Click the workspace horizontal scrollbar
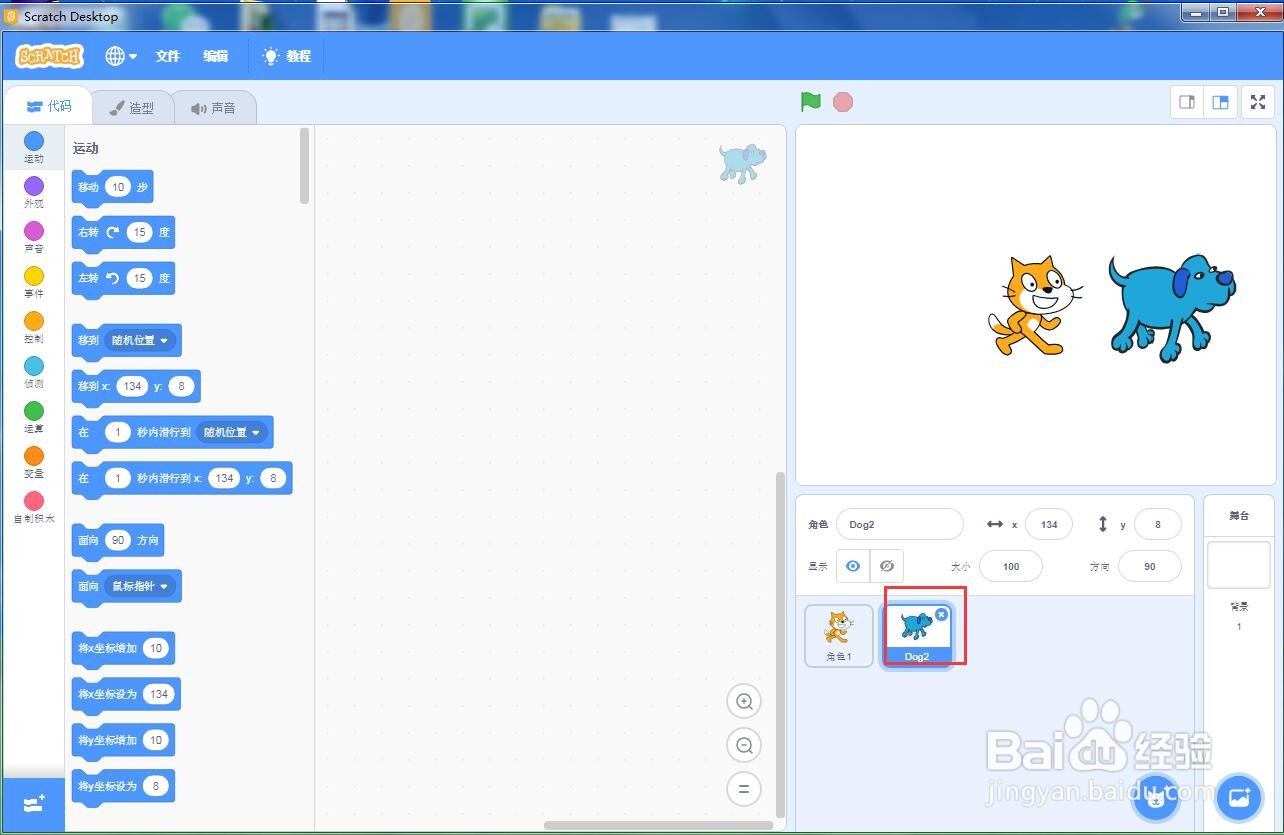1284x835 pixels. point(658,825)
